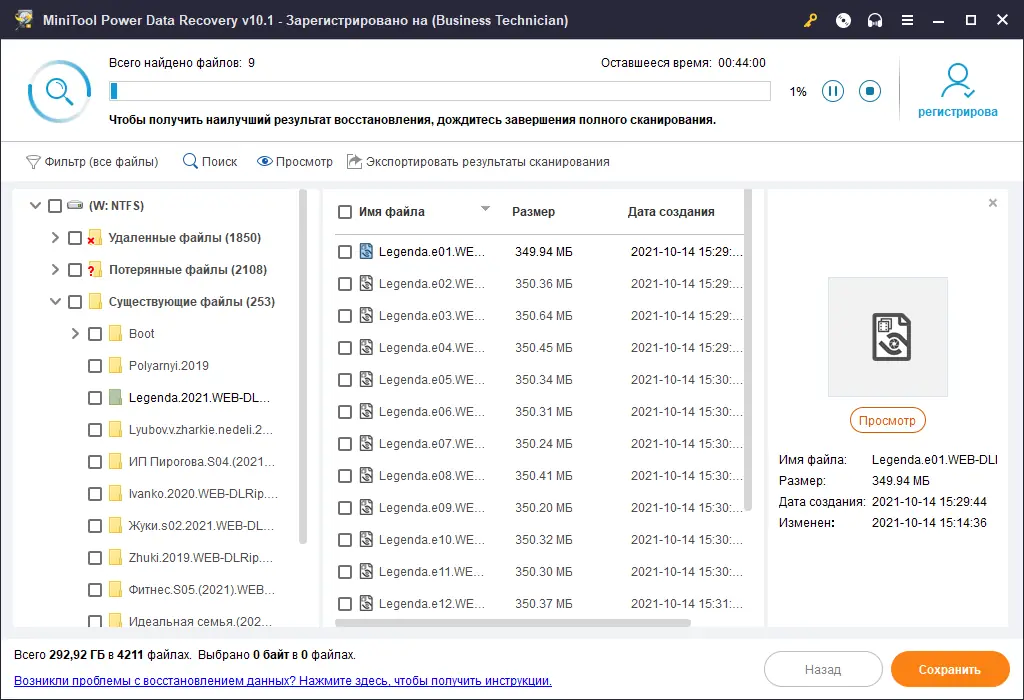Click the Legenda.2021.WEB-DL folder icon
This screenshot has width=1024, height=700.
[x=116, y=398]
